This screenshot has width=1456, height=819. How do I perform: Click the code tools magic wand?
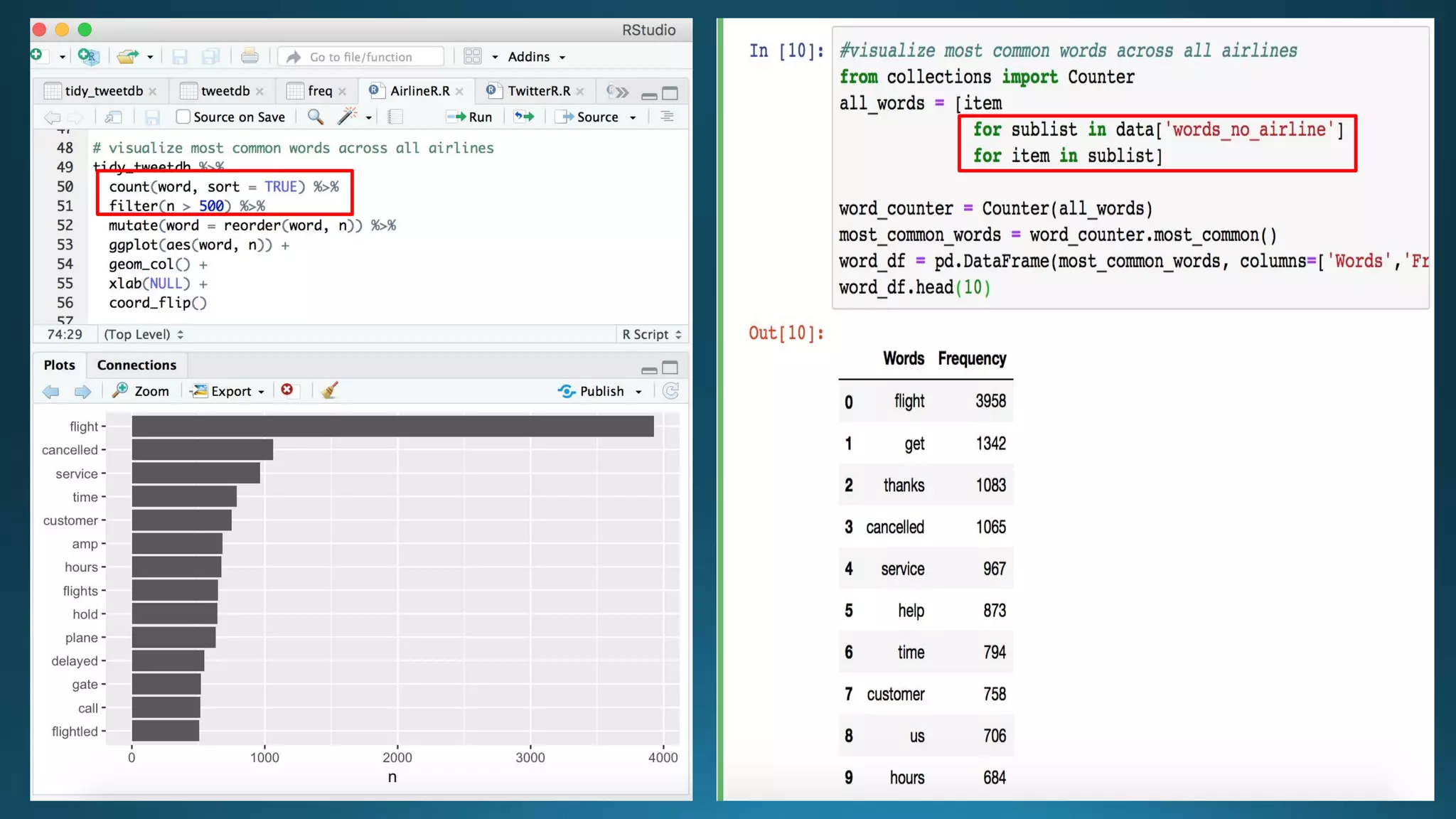(347, 117)
